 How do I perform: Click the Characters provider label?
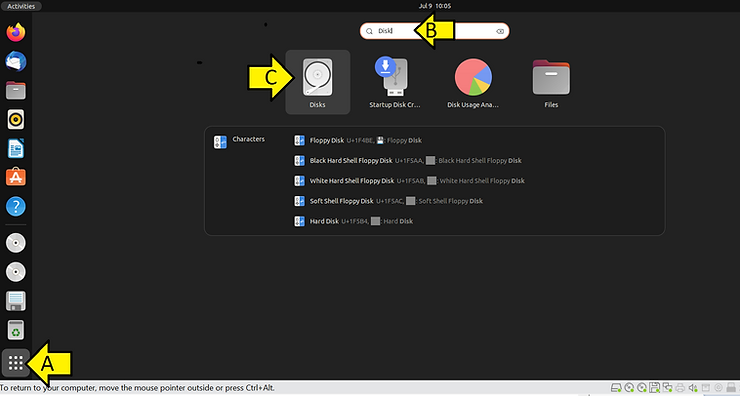248,139
